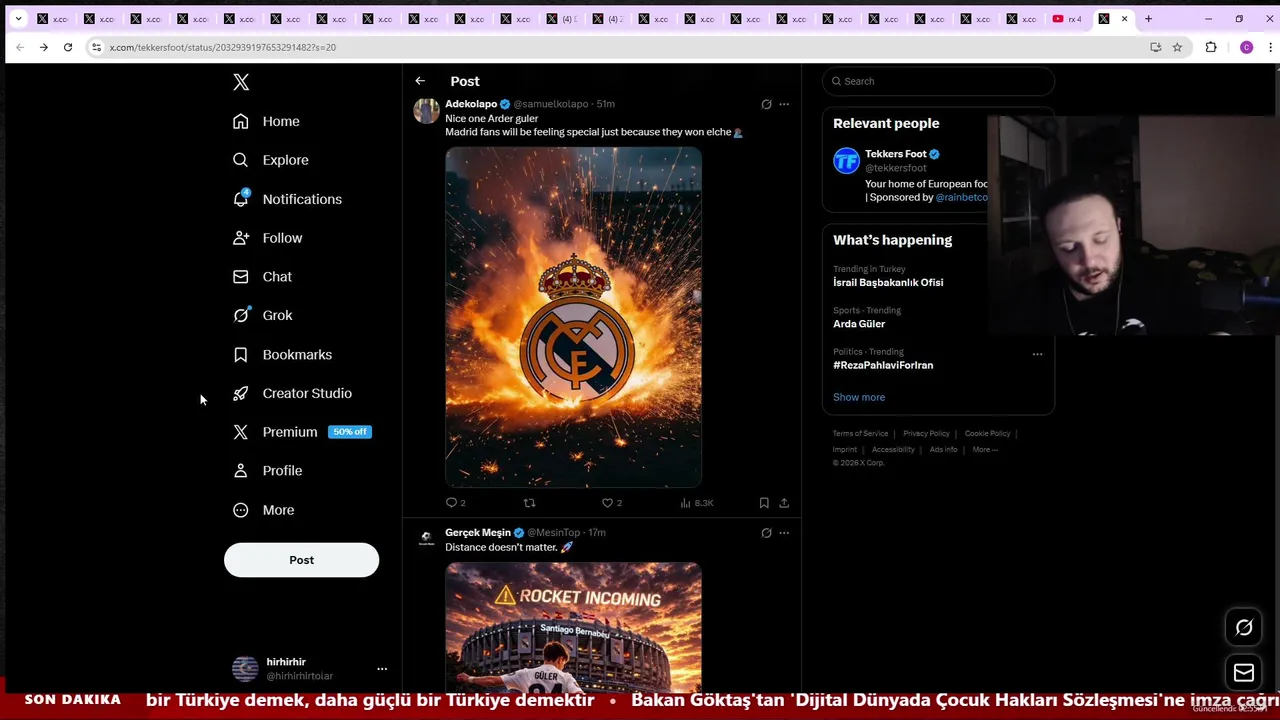Screen dimensions: 1280x720
Task: Share Adekolapo's post
Action: pyautogui.click(x=784, y=503)
